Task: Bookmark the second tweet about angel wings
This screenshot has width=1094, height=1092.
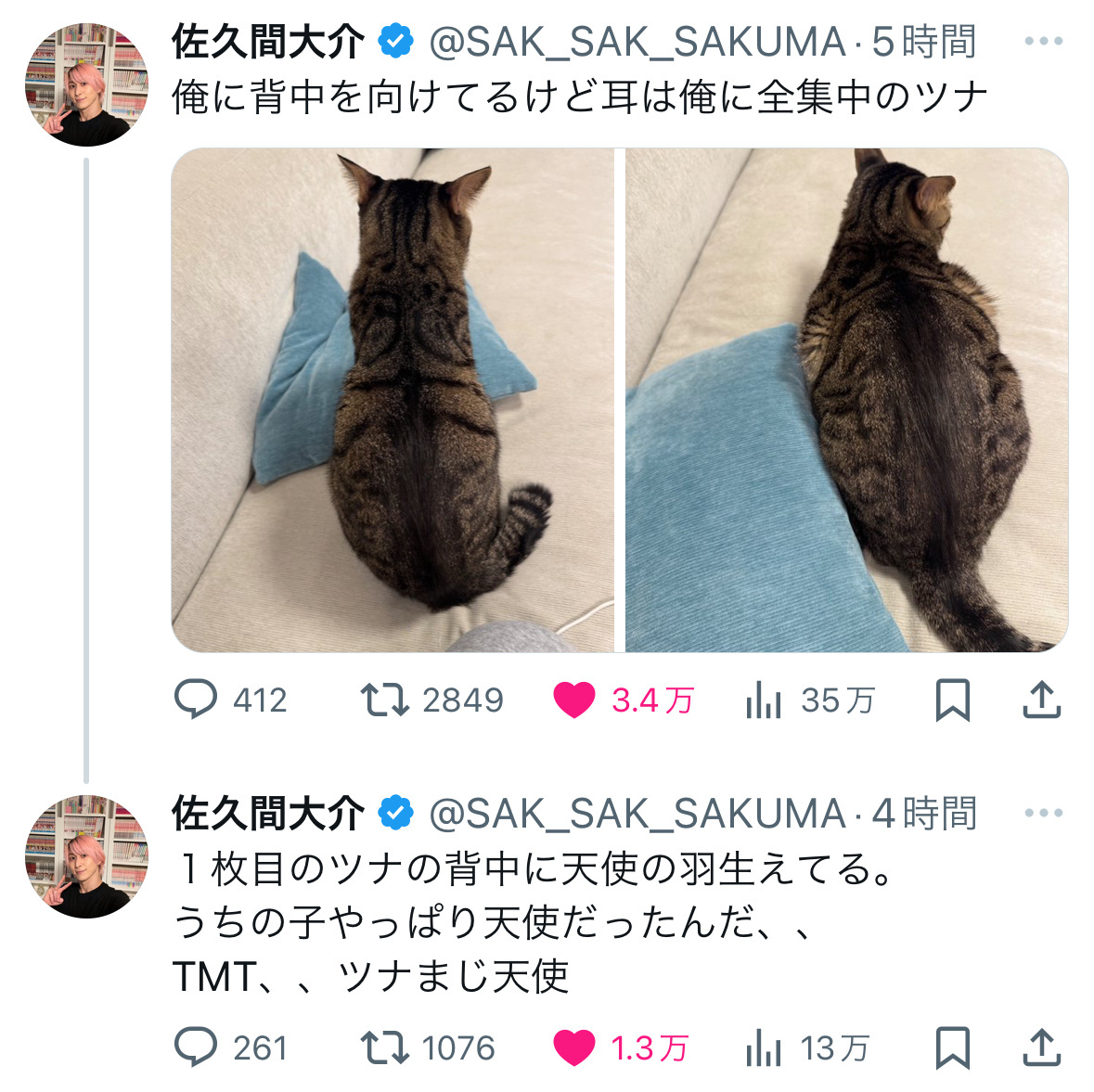Action: tap(952, 1048)
